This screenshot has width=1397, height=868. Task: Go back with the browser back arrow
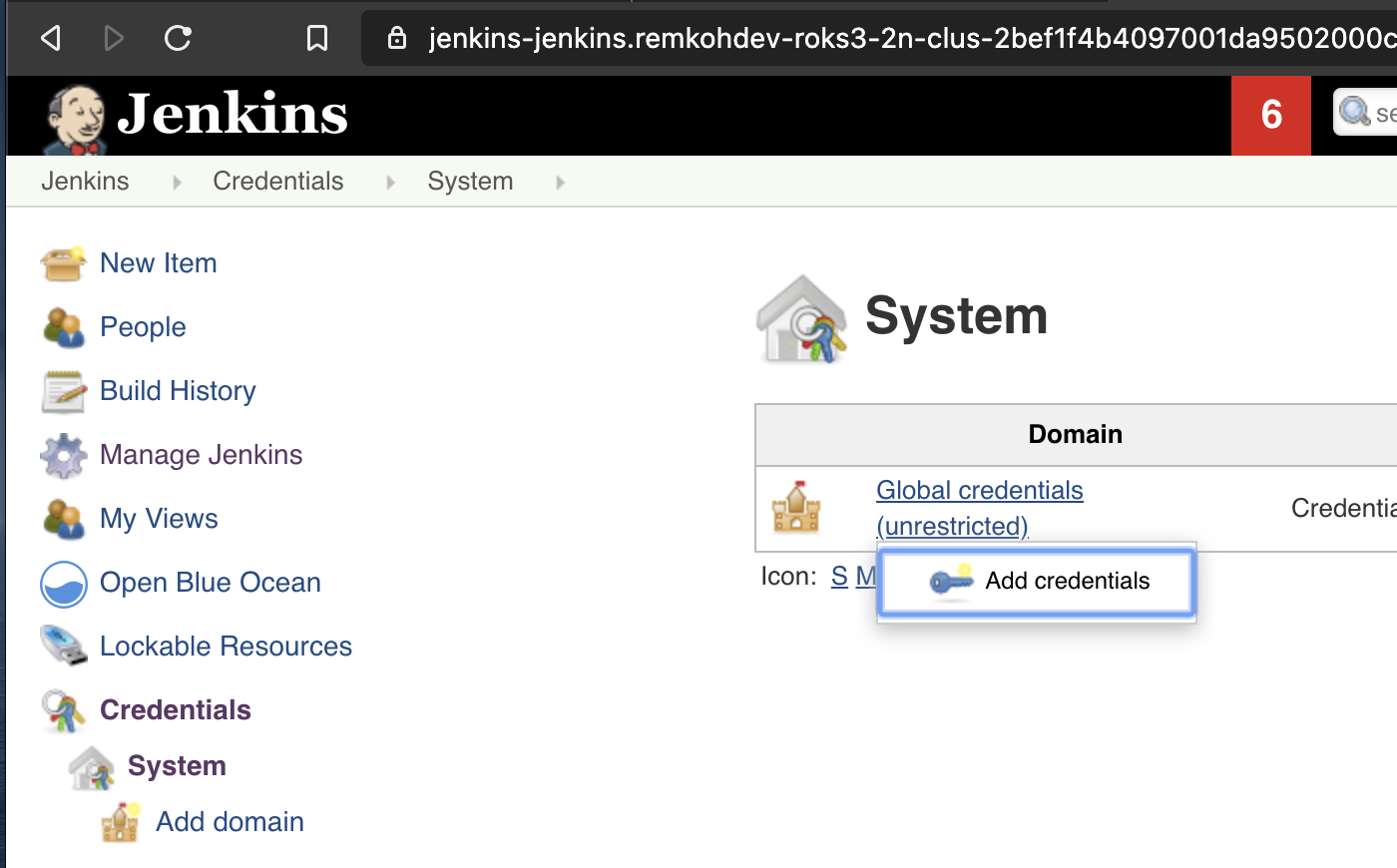(51, 38)
